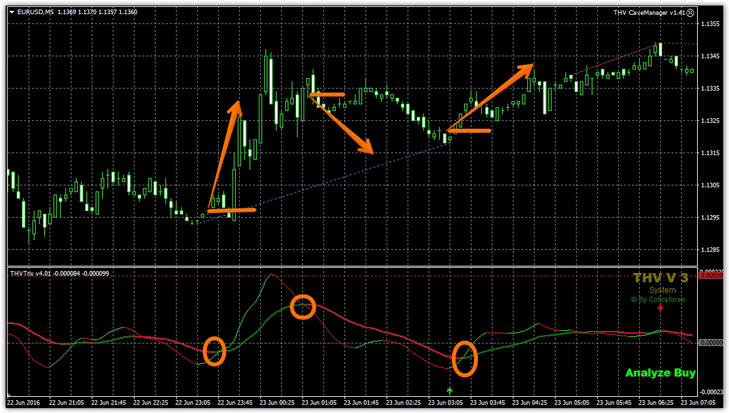Select the orange horizontal line at the first low
Screen dimensions: 729x413
tap(232, 210)
